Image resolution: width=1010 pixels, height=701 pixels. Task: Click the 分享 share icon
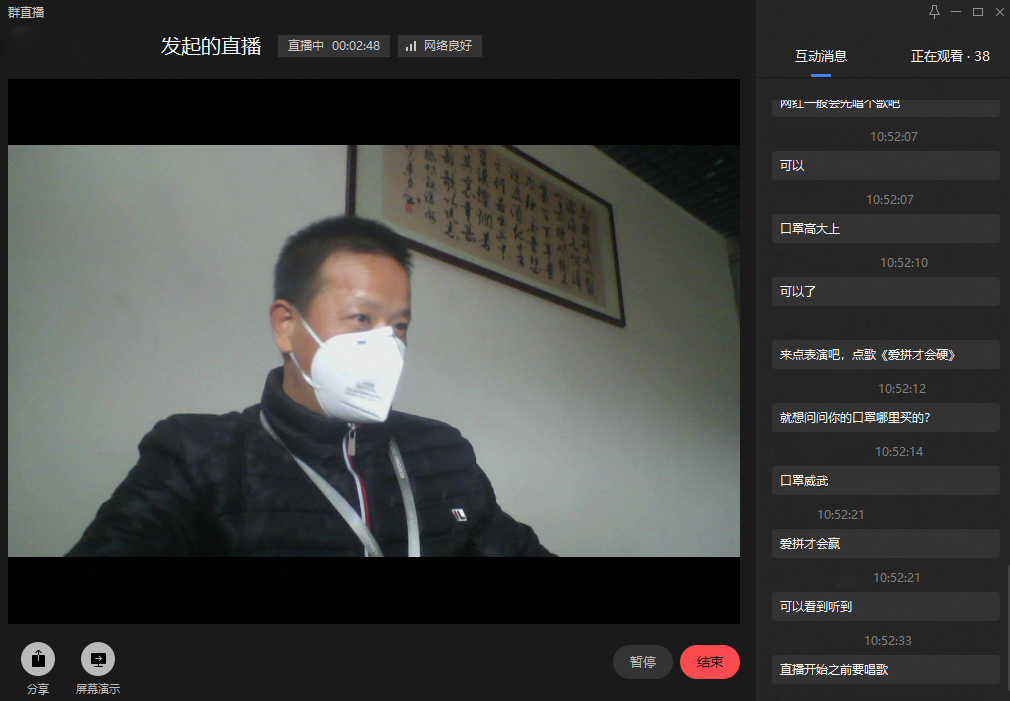point(38,659)
